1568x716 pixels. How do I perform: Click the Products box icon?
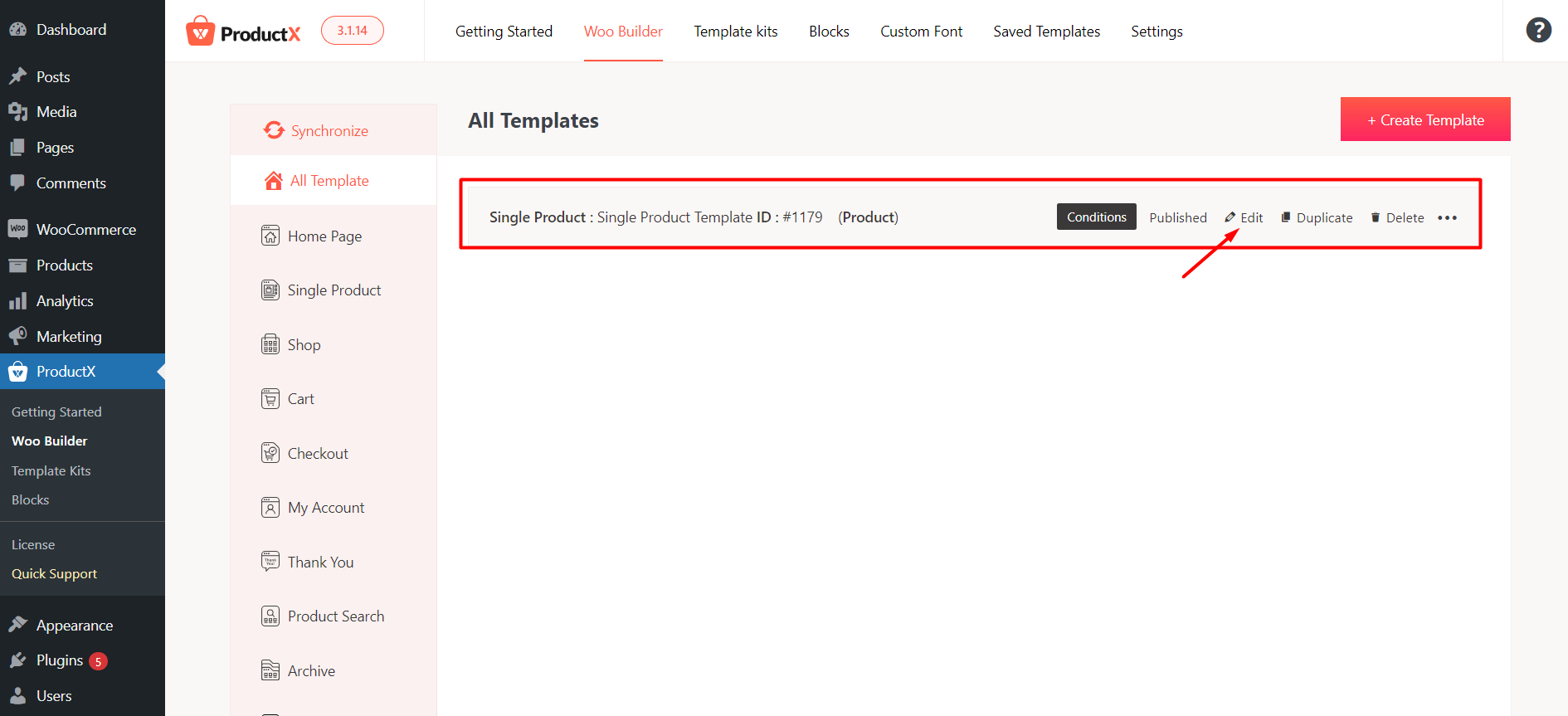point(18,265)
